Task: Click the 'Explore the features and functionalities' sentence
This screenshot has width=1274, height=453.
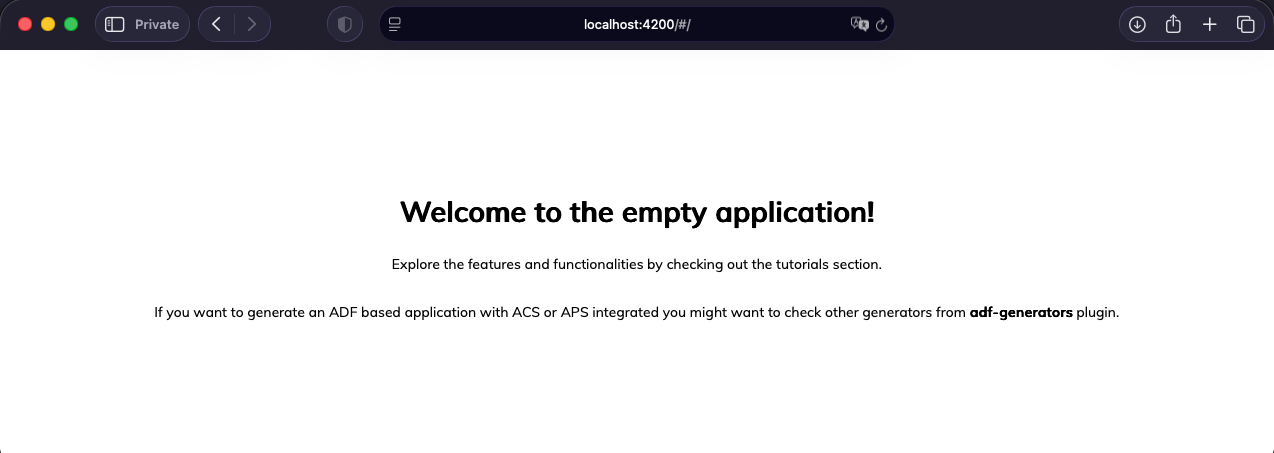Action: coord(637,265)
